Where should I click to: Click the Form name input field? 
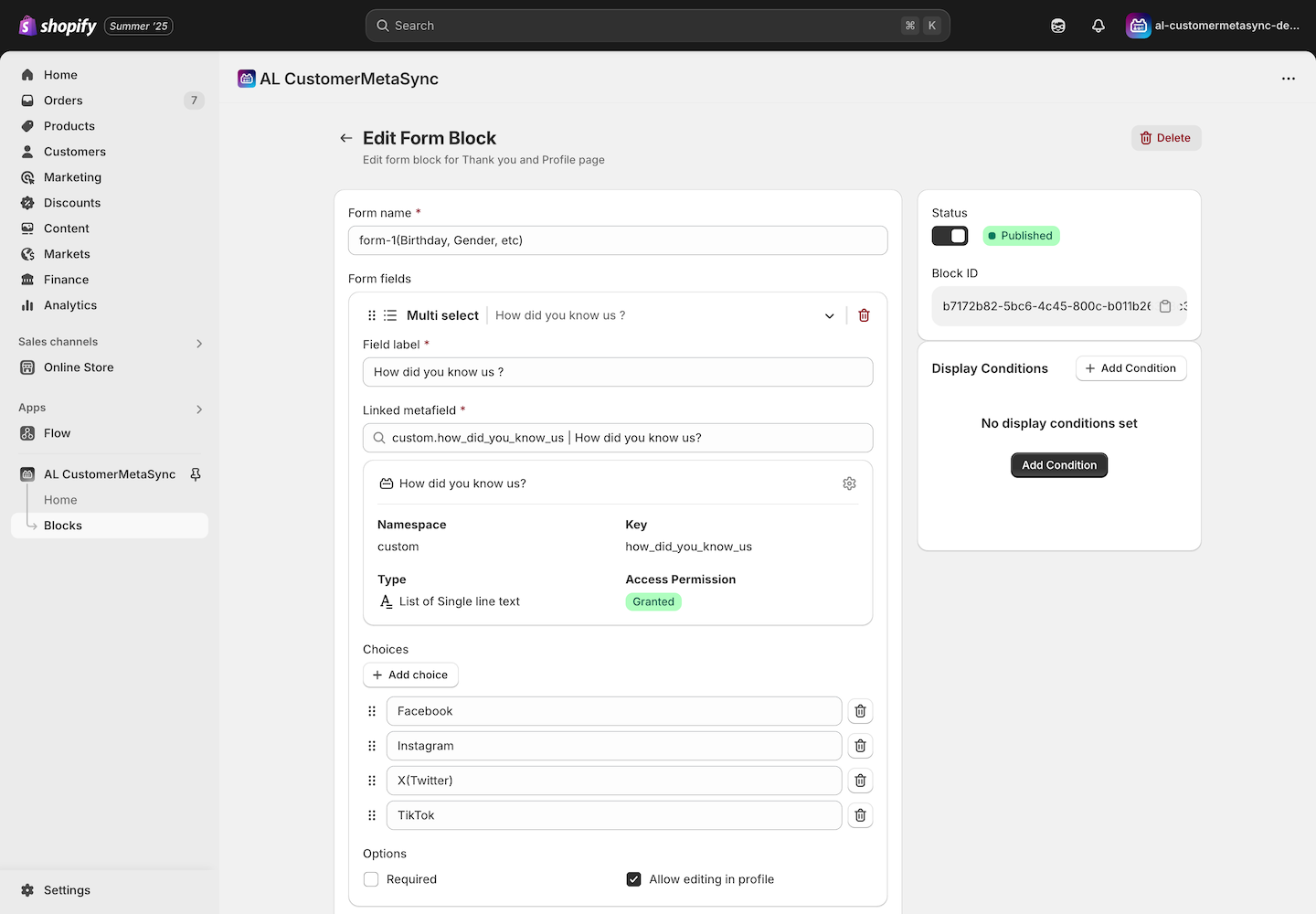pos(618,240)
